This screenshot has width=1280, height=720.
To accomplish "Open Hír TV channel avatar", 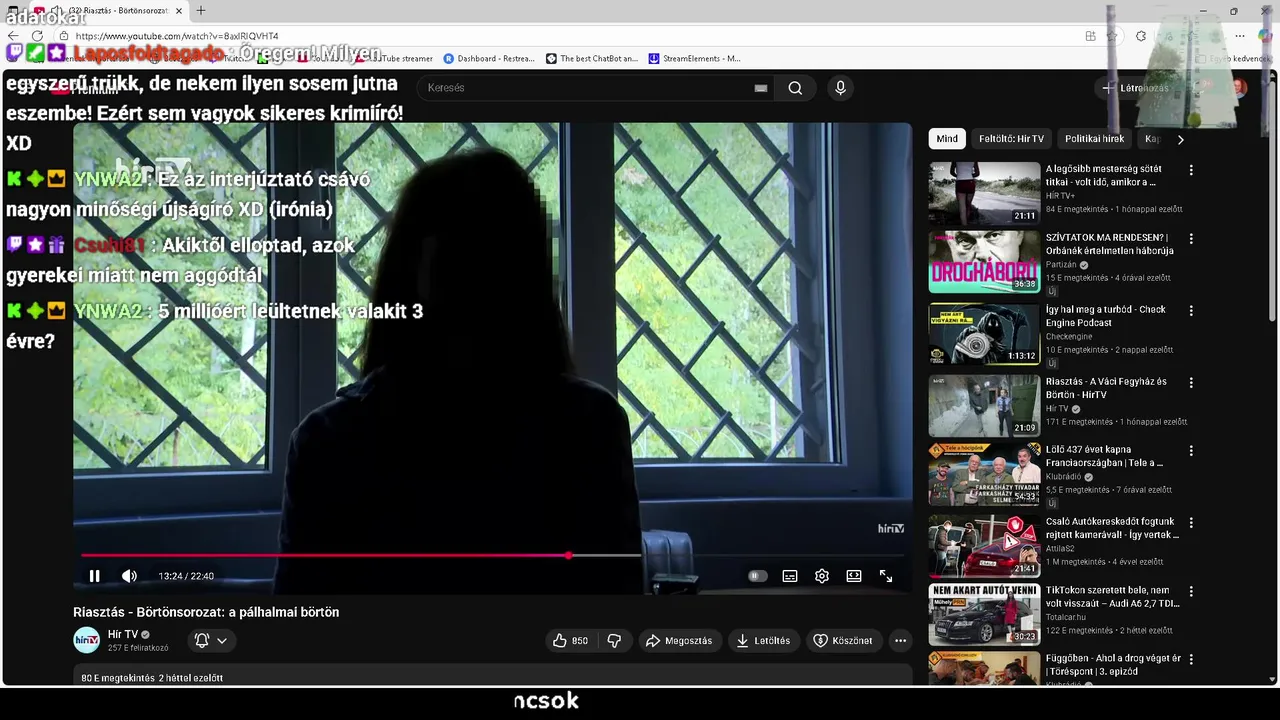I will (x=87, y=640).
